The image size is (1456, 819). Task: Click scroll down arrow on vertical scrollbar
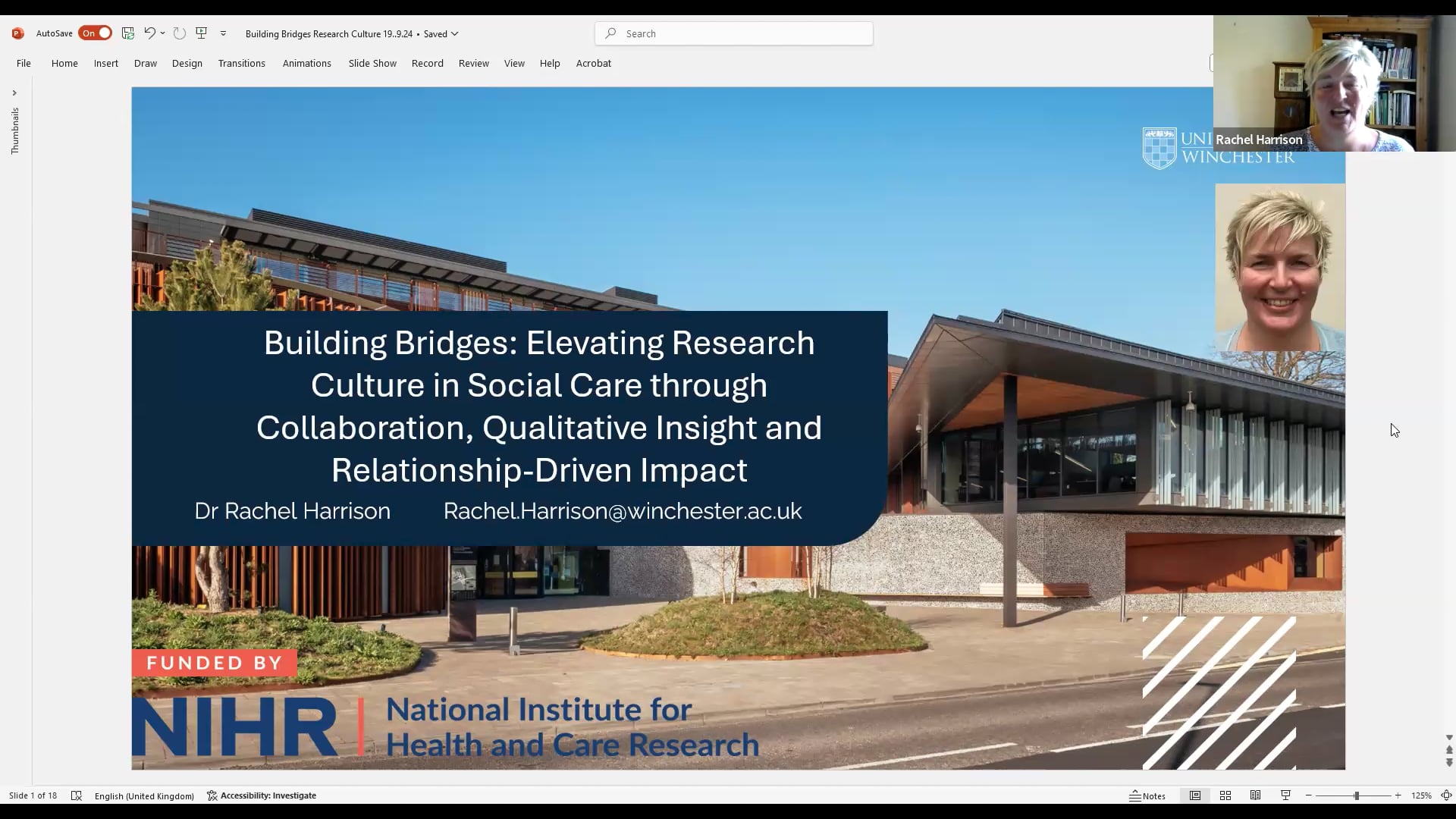point(1449,738)
